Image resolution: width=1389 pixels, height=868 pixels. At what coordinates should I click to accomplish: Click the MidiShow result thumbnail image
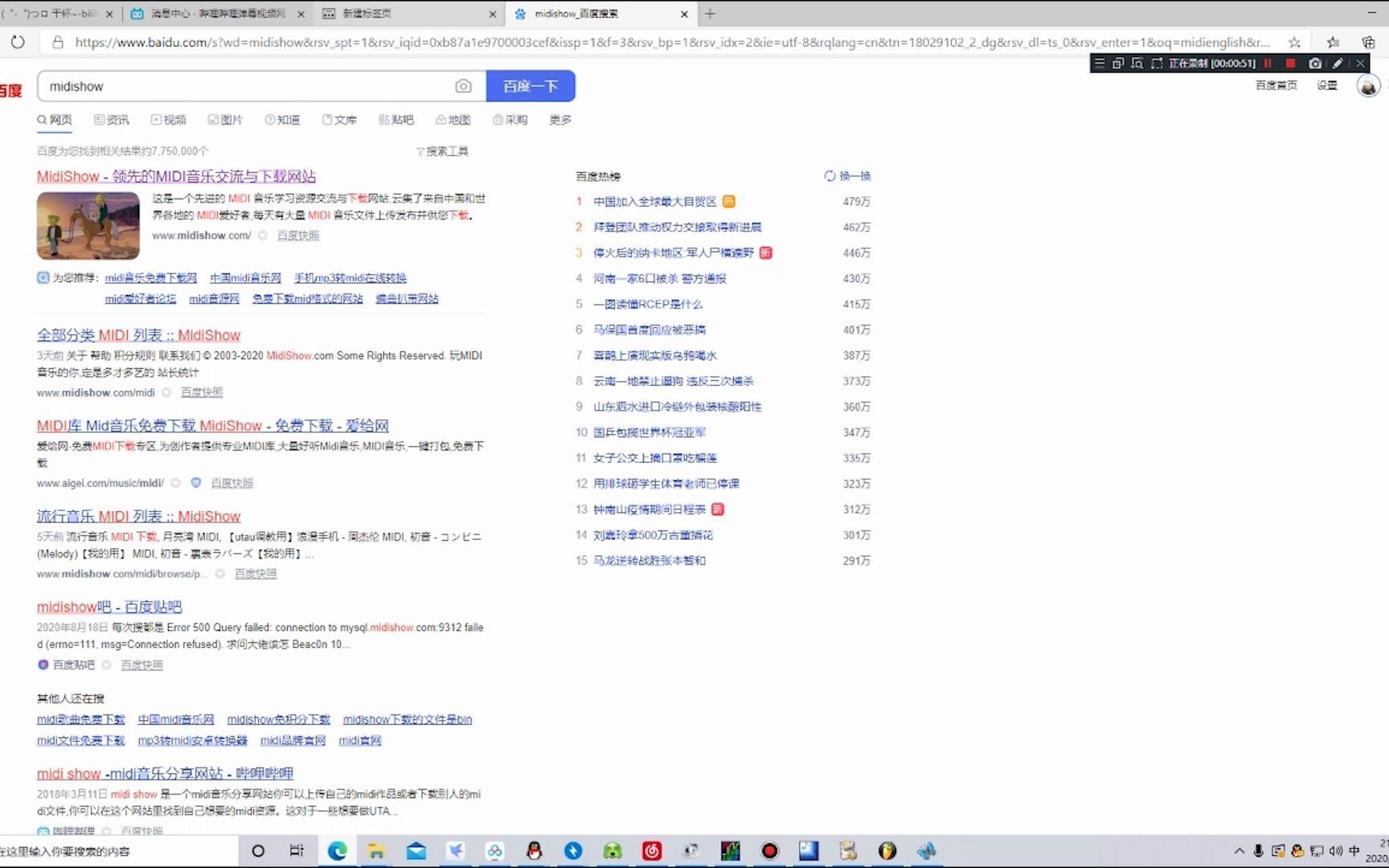[x=88, y=226]
